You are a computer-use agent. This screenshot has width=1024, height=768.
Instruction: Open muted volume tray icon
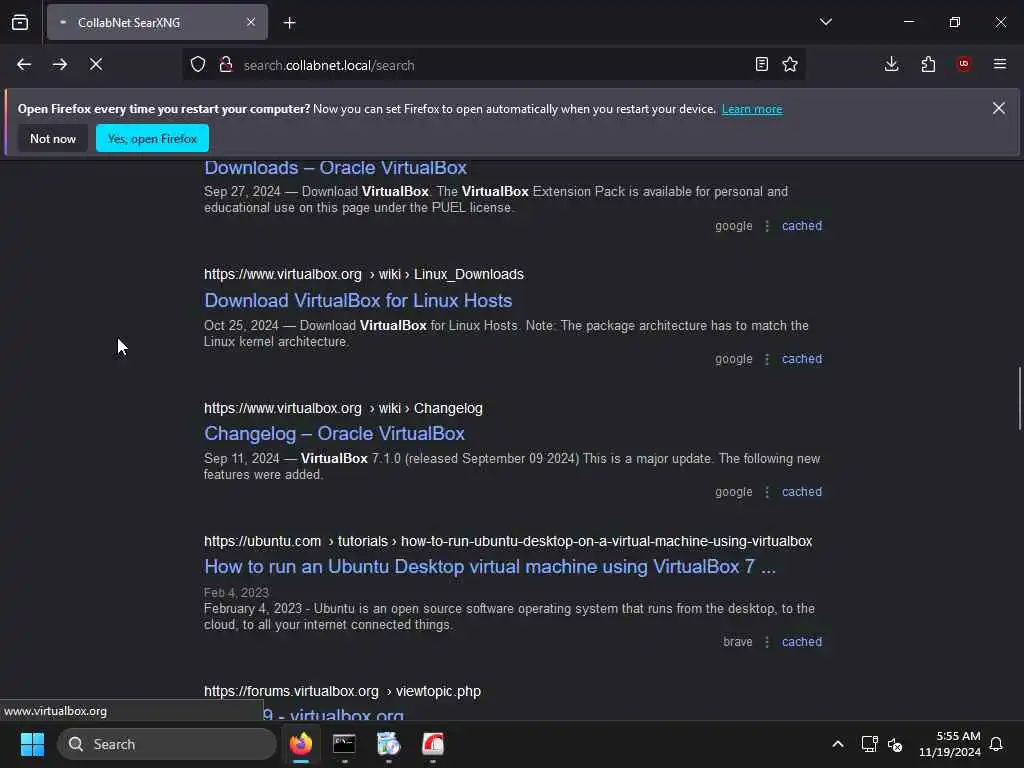895,744
